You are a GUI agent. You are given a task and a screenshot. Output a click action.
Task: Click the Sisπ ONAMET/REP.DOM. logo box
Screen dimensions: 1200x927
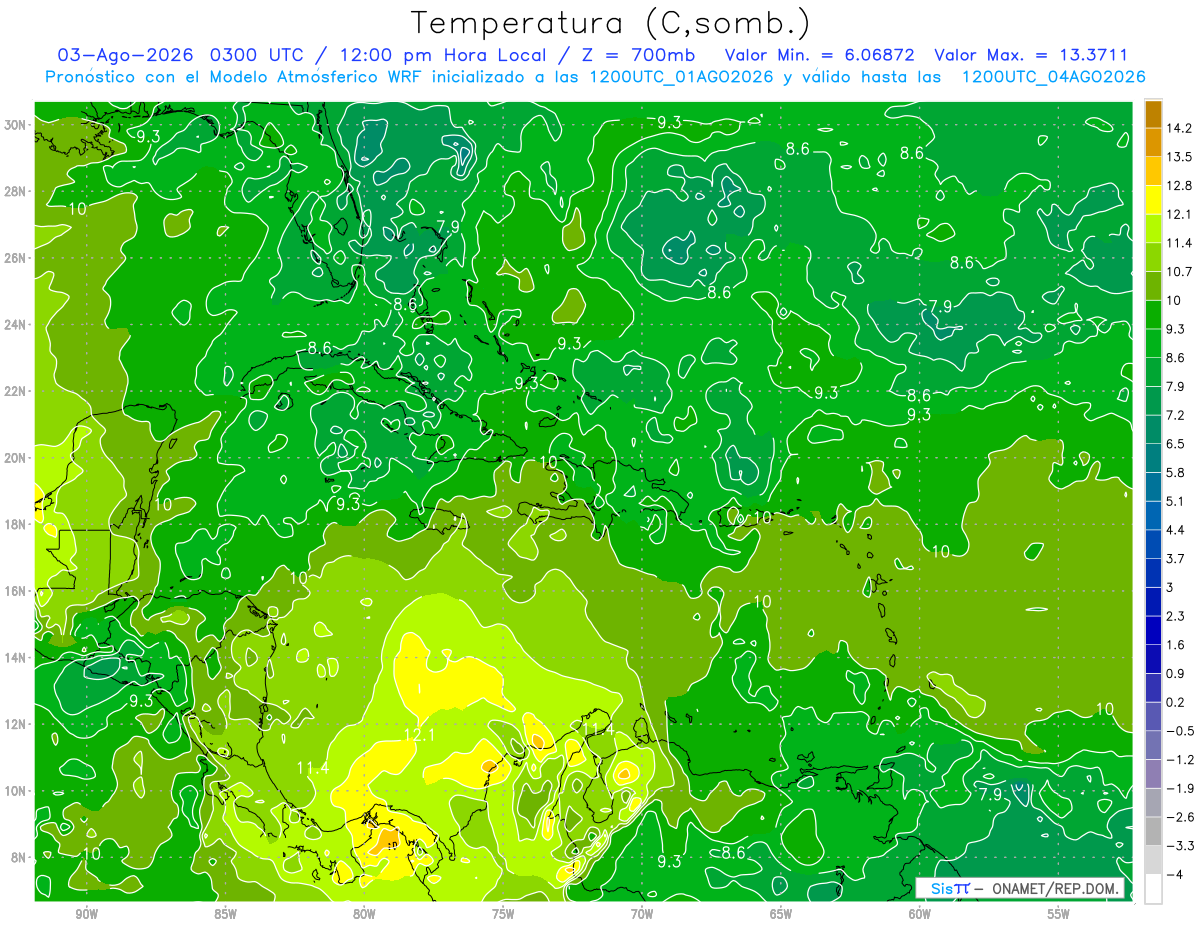pos(1021,889)
